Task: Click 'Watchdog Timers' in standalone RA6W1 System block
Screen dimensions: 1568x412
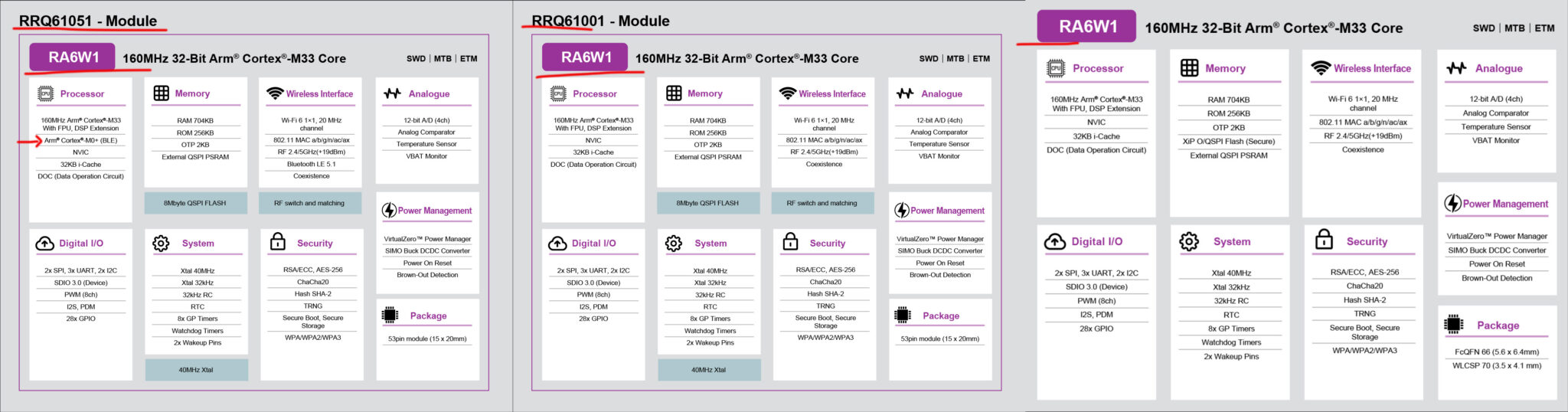Action: click(x=1231, y=342)
